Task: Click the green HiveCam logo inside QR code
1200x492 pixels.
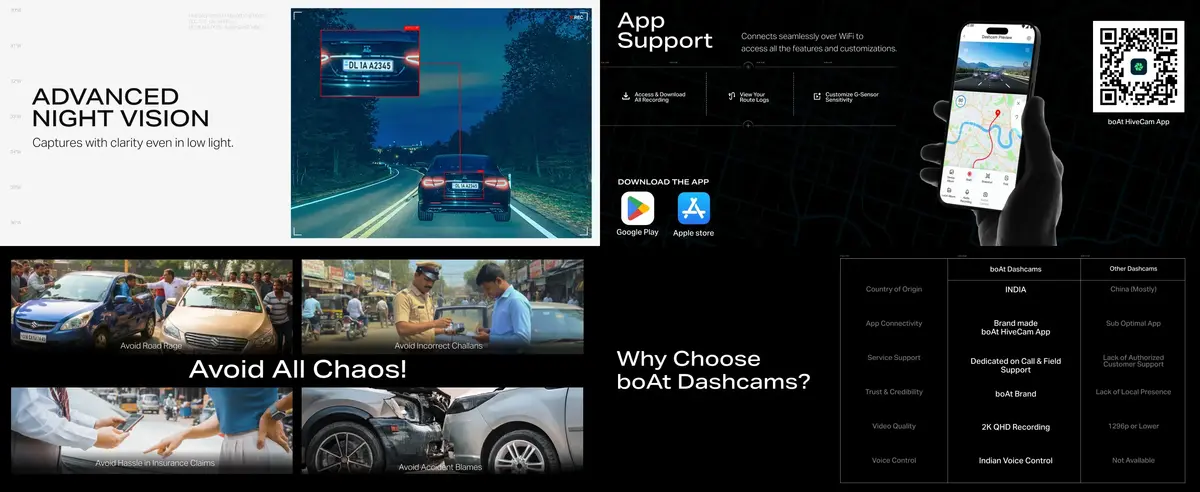Action: coord(1137,65)
